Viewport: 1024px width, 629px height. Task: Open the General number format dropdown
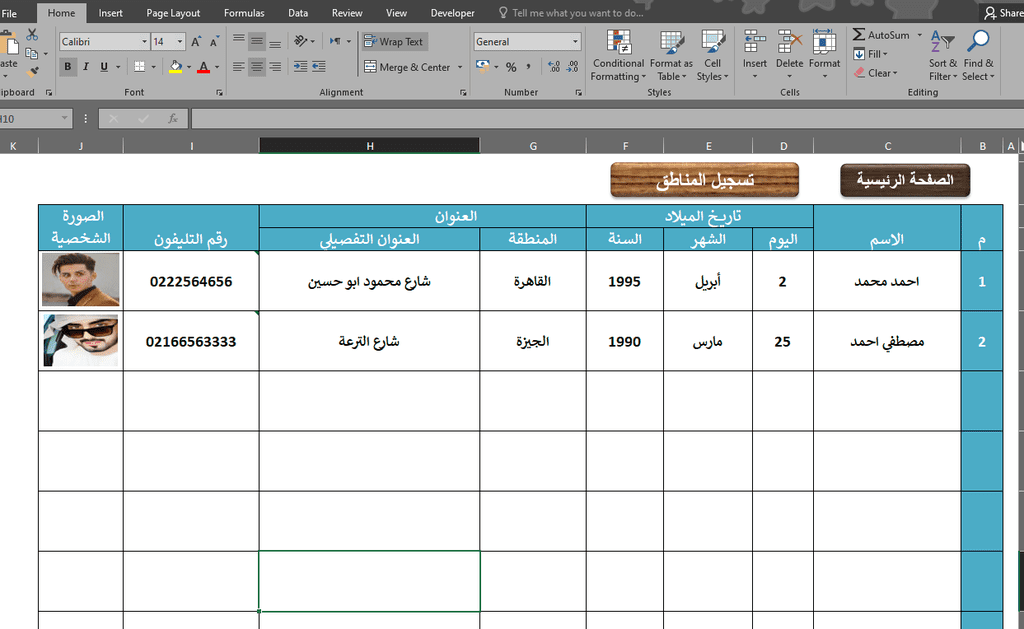pyautogui.click(x=575, y=42)
